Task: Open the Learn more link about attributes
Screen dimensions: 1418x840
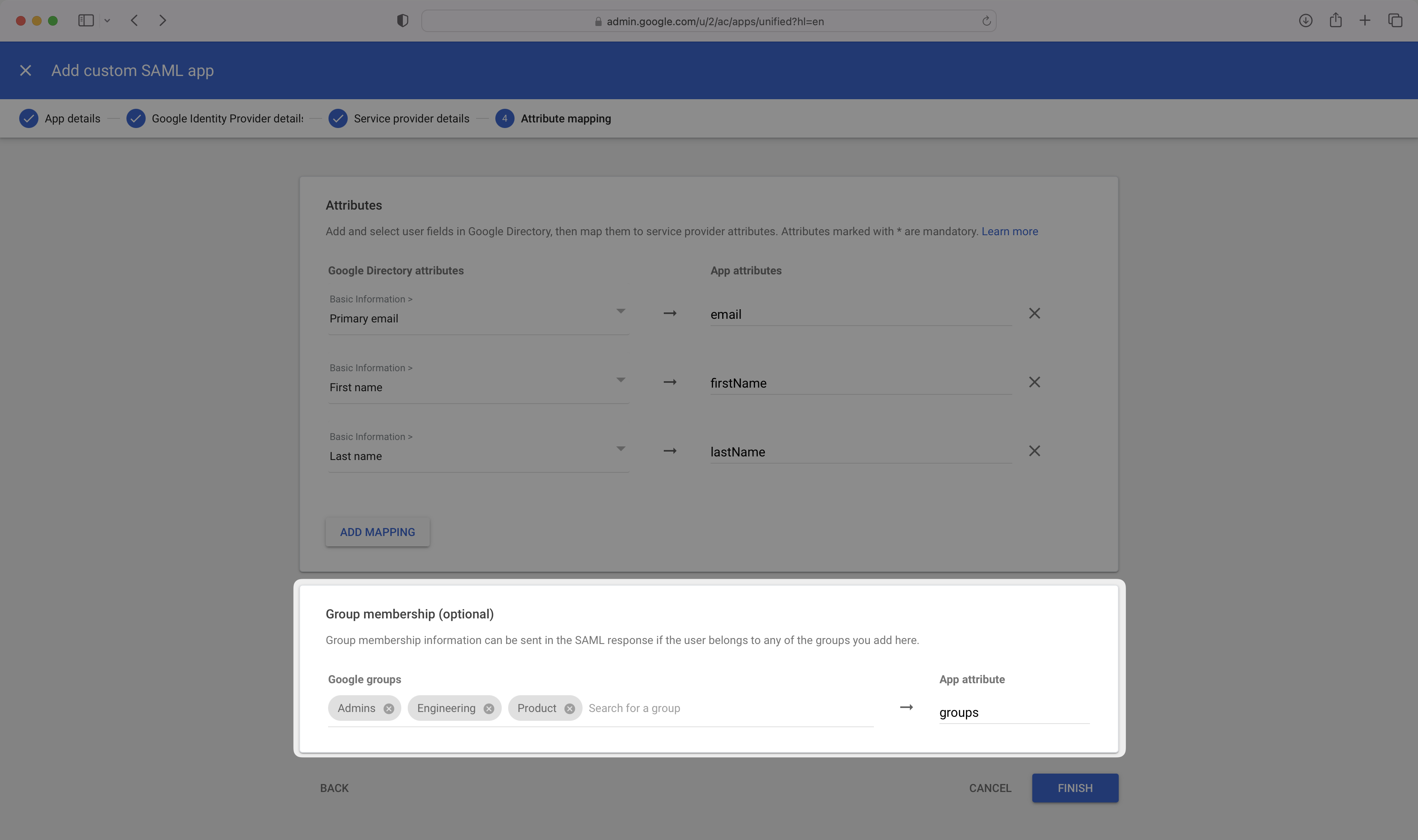Action: click(1009, 231)
